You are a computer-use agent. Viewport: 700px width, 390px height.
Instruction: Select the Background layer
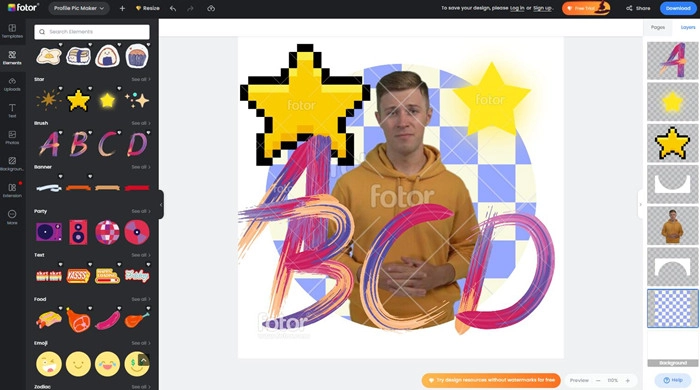(x=672, y=349)
